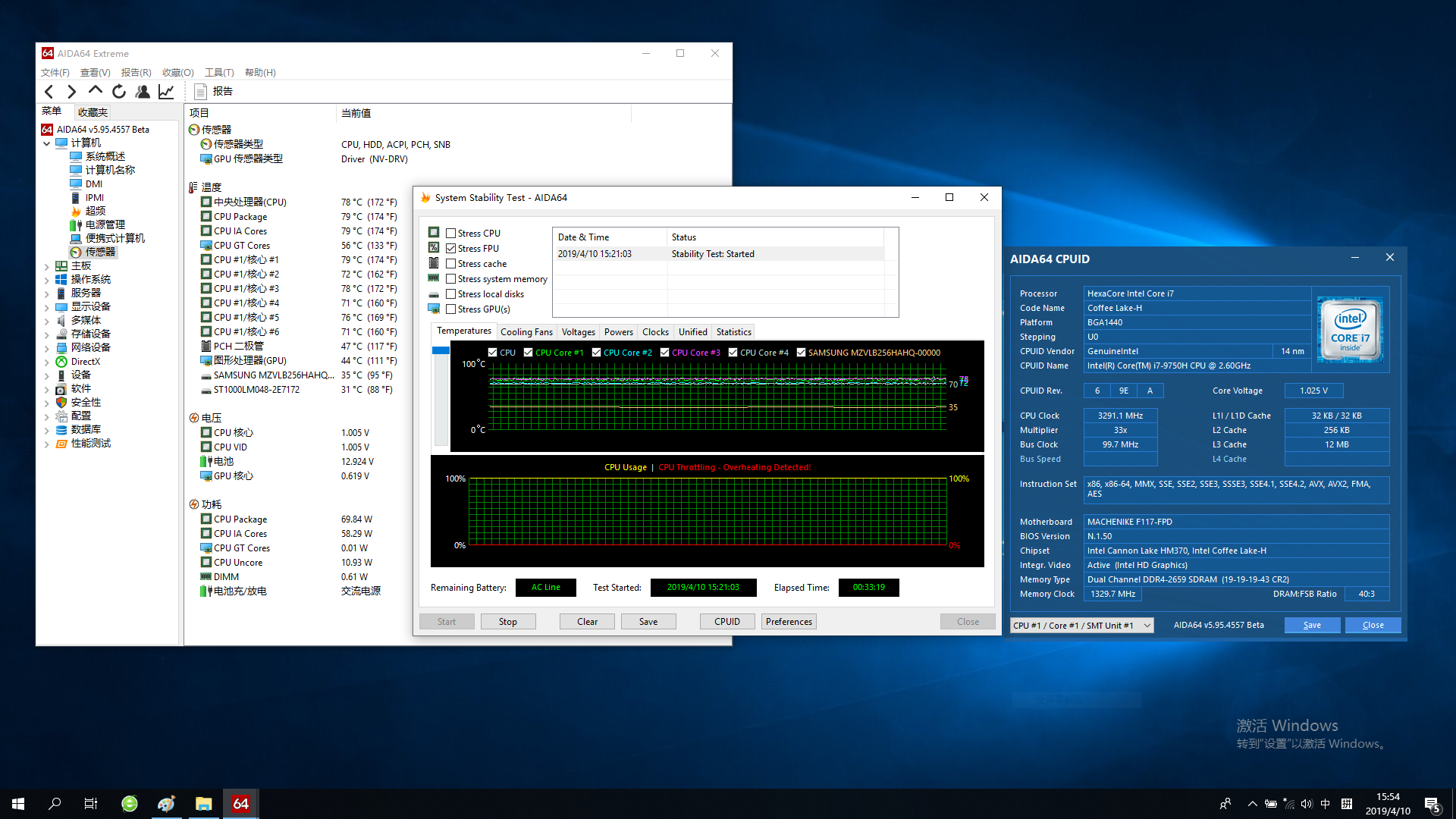This screenshot has height=819, width=1456.
Task: Click the Statistics tab in stability test
Action: 734,331
